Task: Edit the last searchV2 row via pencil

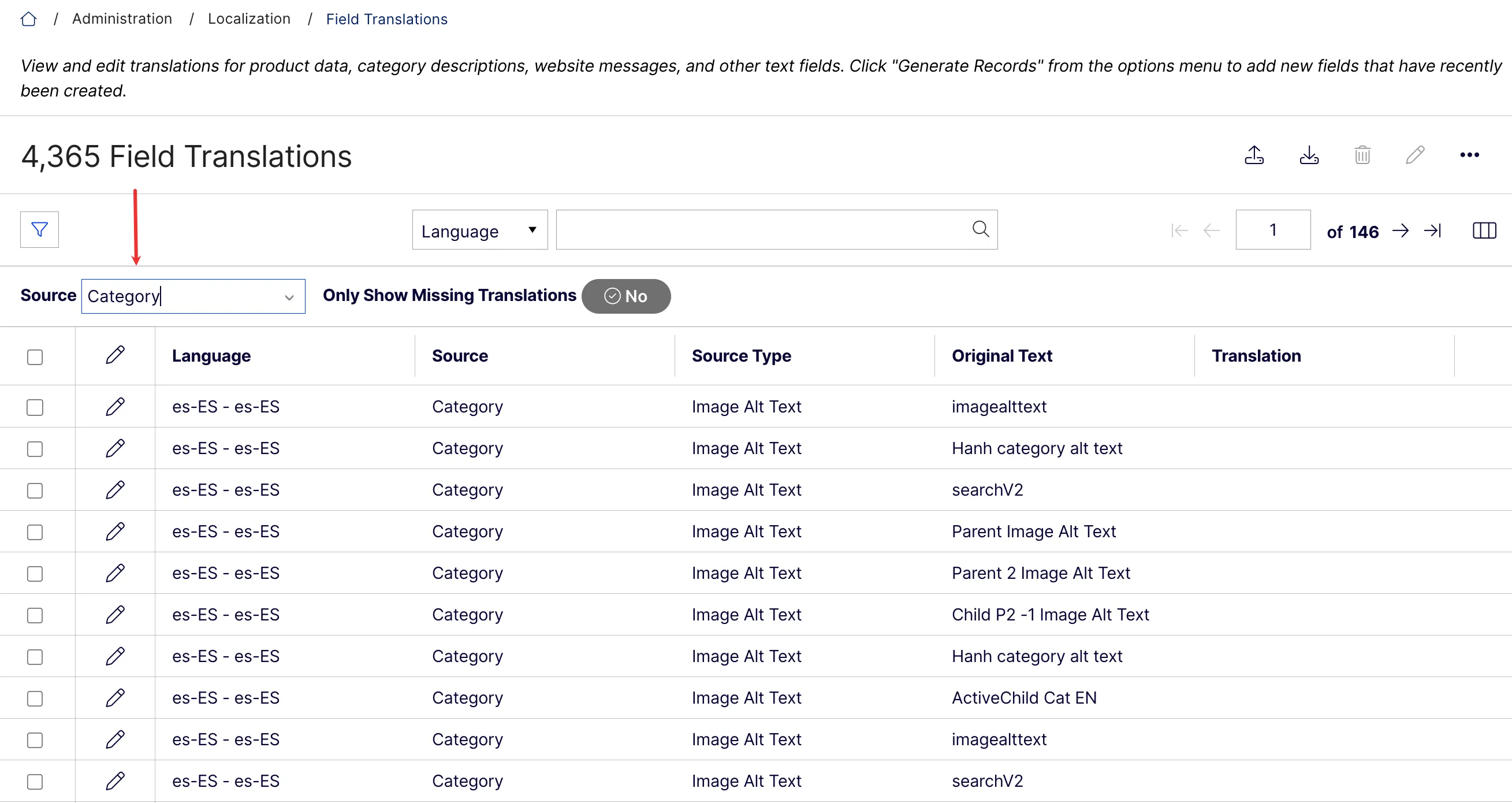Action: click(x=115, y=781)
